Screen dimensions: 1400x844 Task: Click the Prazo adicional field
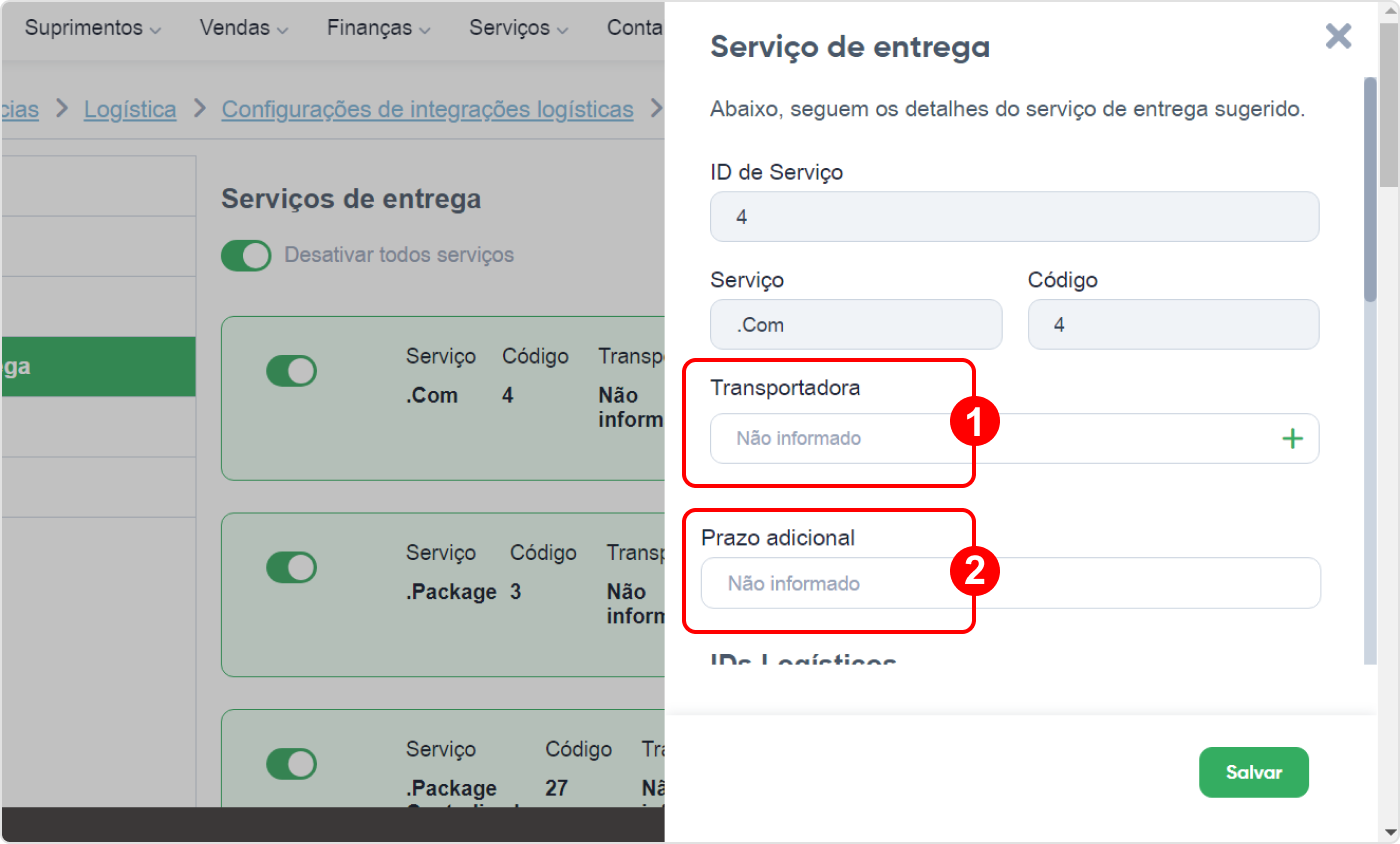click(1010, 583)
